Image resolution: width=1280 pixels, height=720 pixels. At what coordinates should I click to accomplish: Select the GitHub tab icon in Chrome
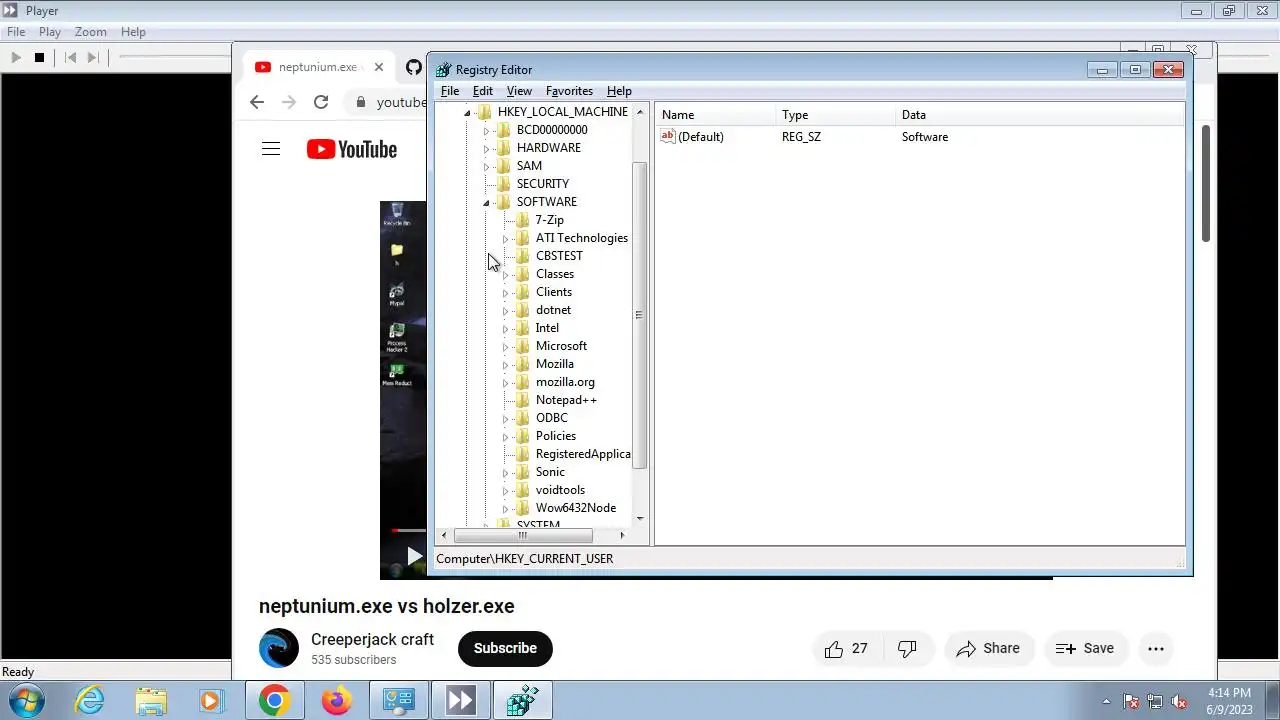point(414,67)
